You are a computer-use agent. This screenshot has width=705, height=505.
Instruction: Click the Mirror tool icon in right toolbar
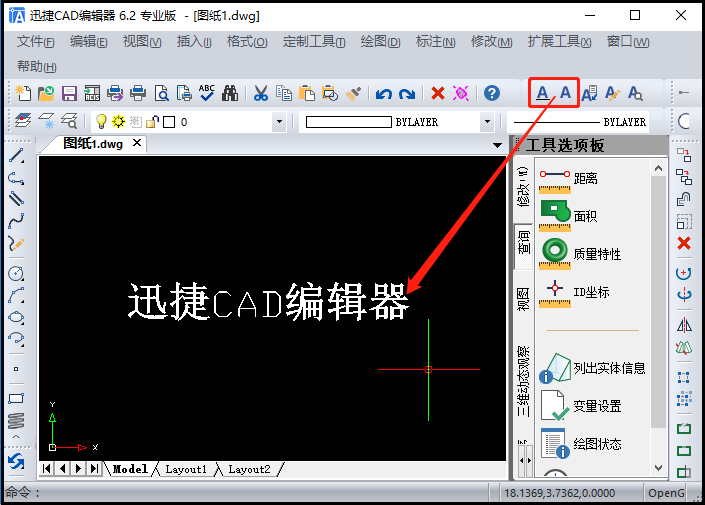[x=684, y=324]
